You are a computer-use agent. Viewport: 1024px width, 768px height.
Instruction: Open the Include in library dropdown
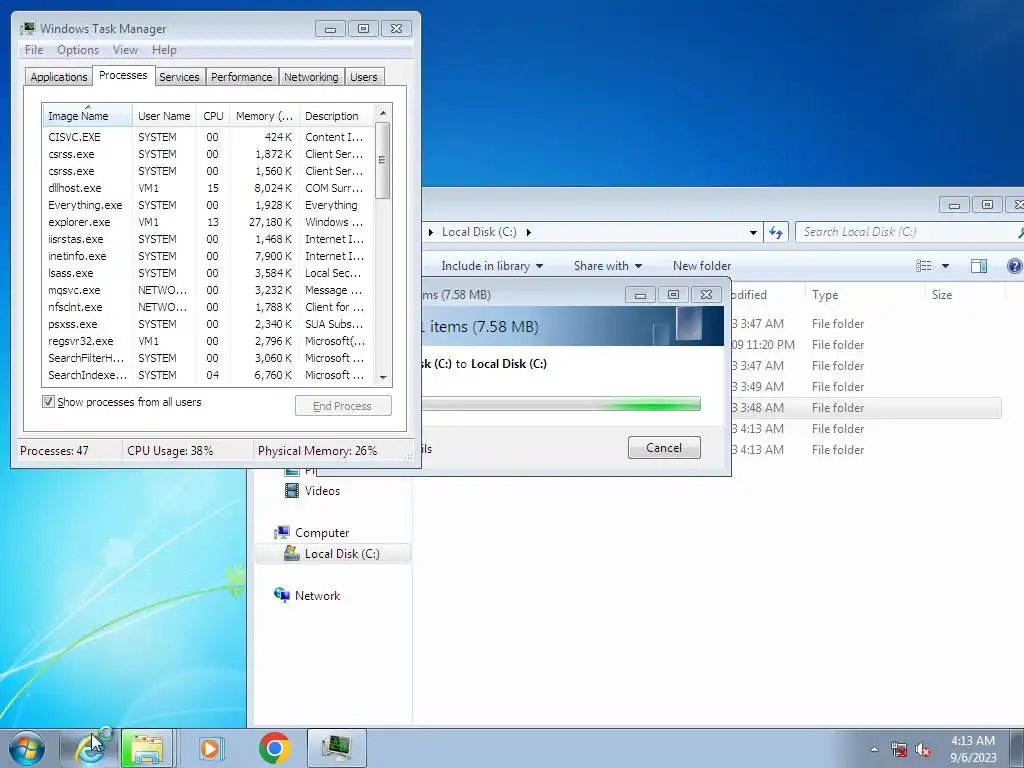click(x=492, y=266)
